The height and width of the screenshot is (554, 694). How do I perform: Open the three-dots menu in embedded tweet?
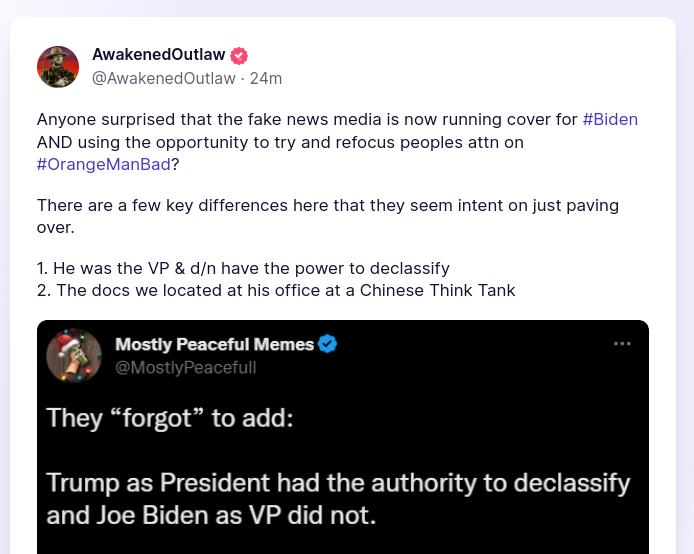[x=622, y=343]
